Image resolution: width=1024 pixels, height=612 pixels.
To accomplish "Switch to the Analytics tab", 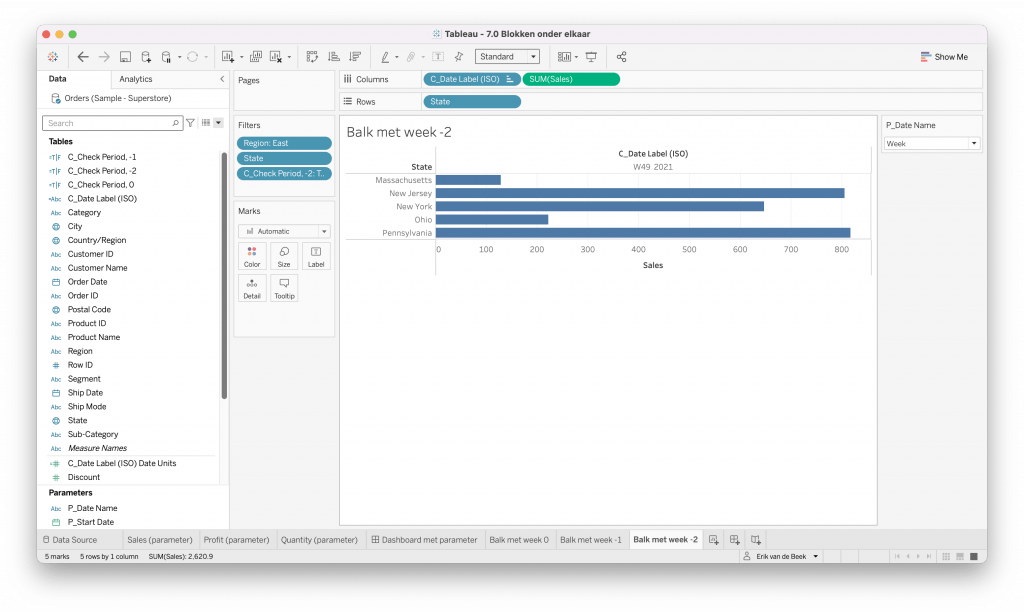I will click(136, 79).
